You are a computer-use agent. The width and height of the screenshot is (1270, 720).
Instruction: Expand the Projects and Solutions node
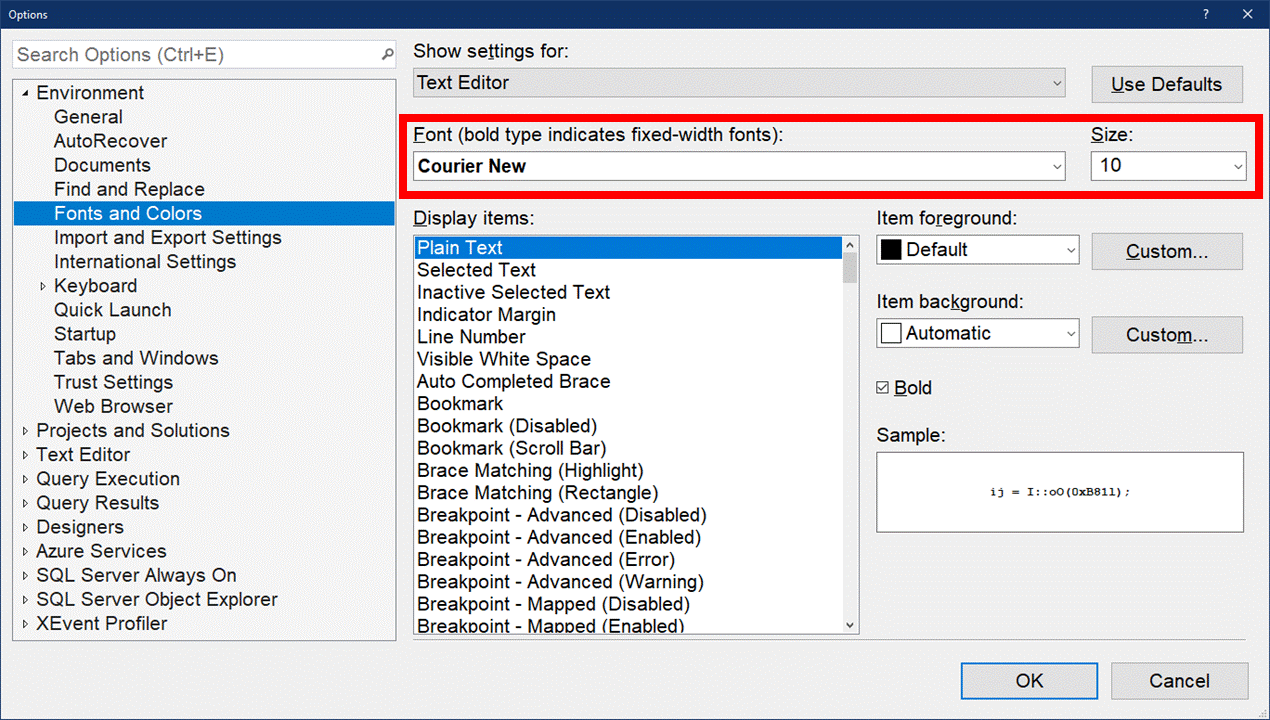pos(25,431)
